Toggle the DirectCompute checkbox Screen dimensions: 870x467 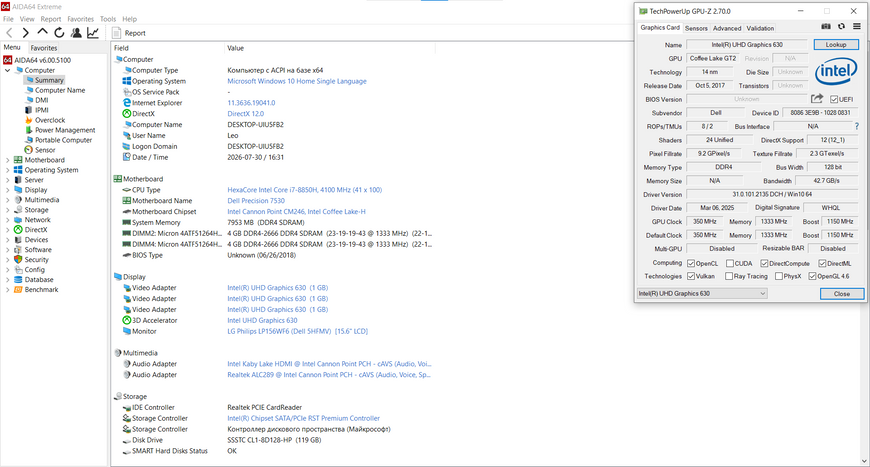click(764, 263)
